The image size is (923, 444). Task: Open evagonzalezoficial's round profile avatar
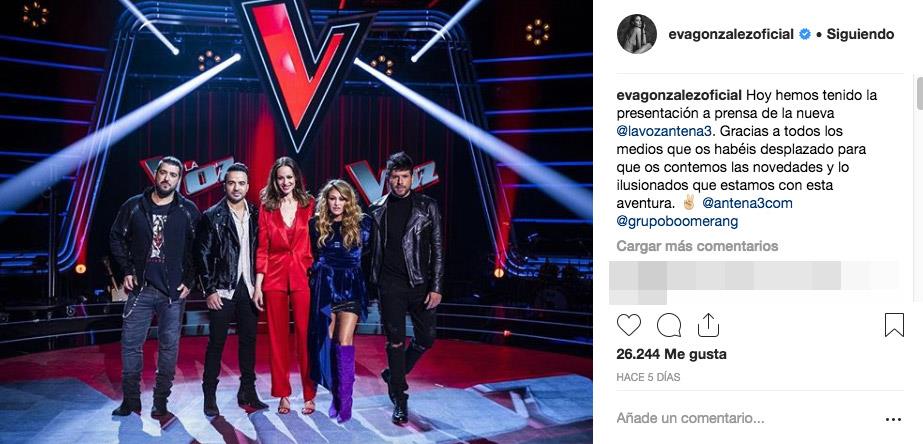[x=636, y=34]
